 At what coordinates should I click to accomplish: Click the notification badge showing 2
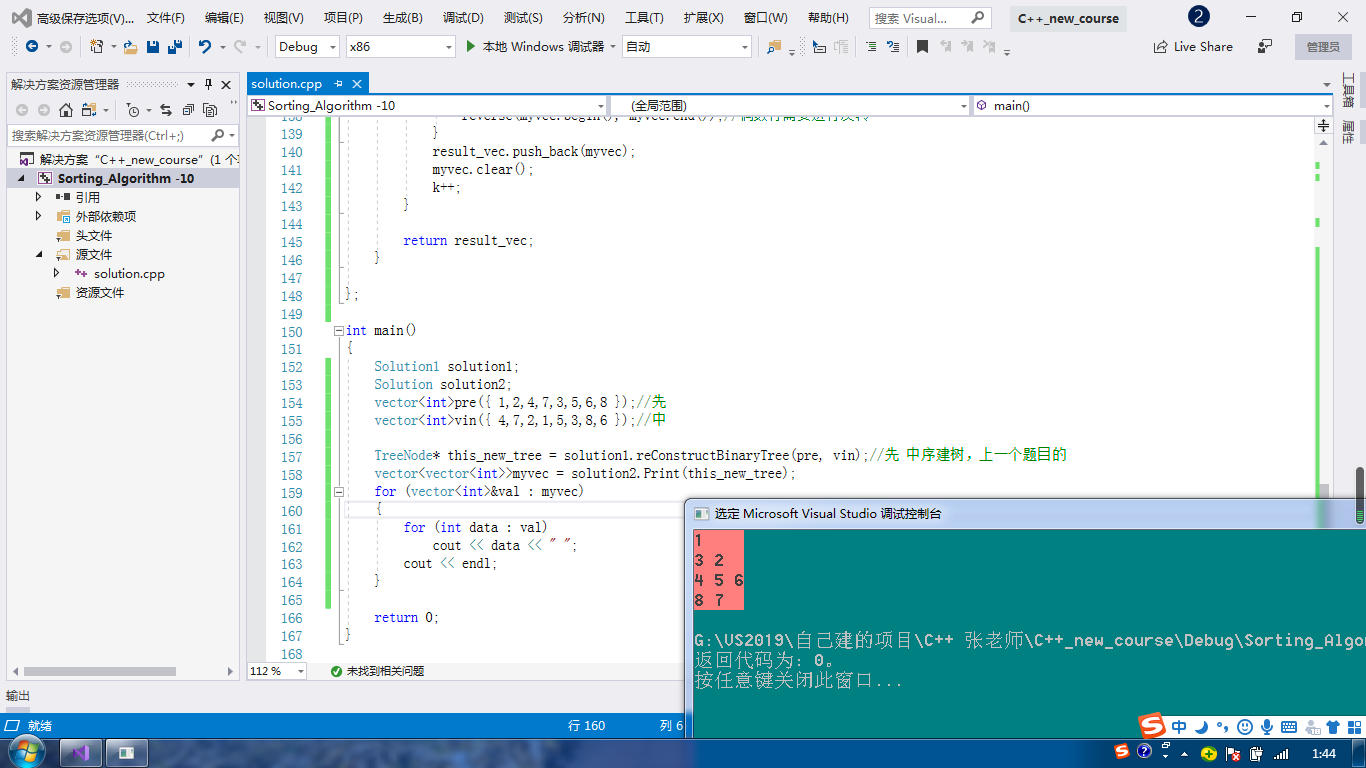click(1198, 17)
